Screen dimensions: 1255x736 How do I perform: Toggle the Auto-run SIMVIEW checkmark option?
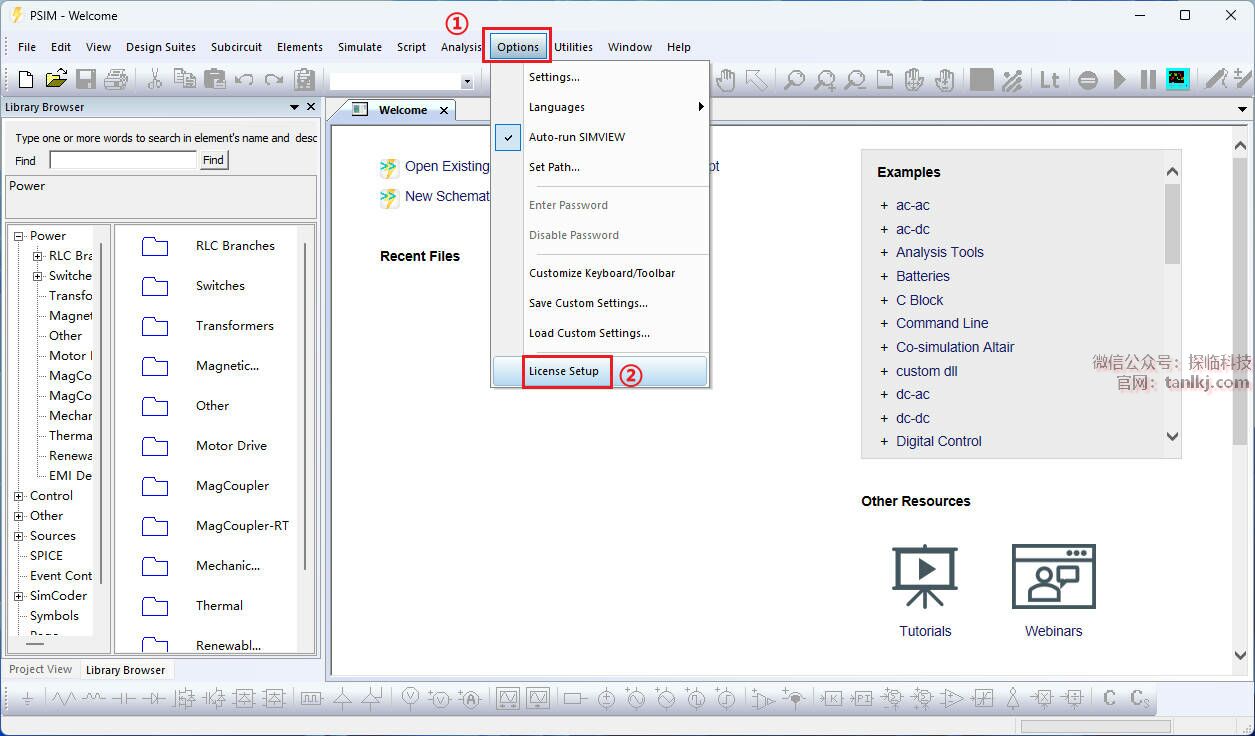coord(510,137)
